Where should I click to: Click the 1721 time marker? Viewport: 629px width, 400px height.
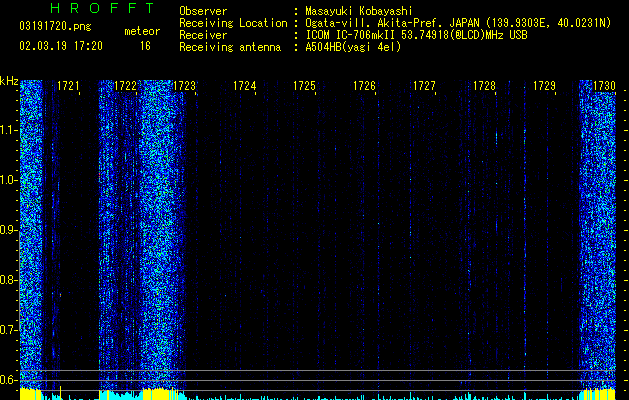point(68,86)
